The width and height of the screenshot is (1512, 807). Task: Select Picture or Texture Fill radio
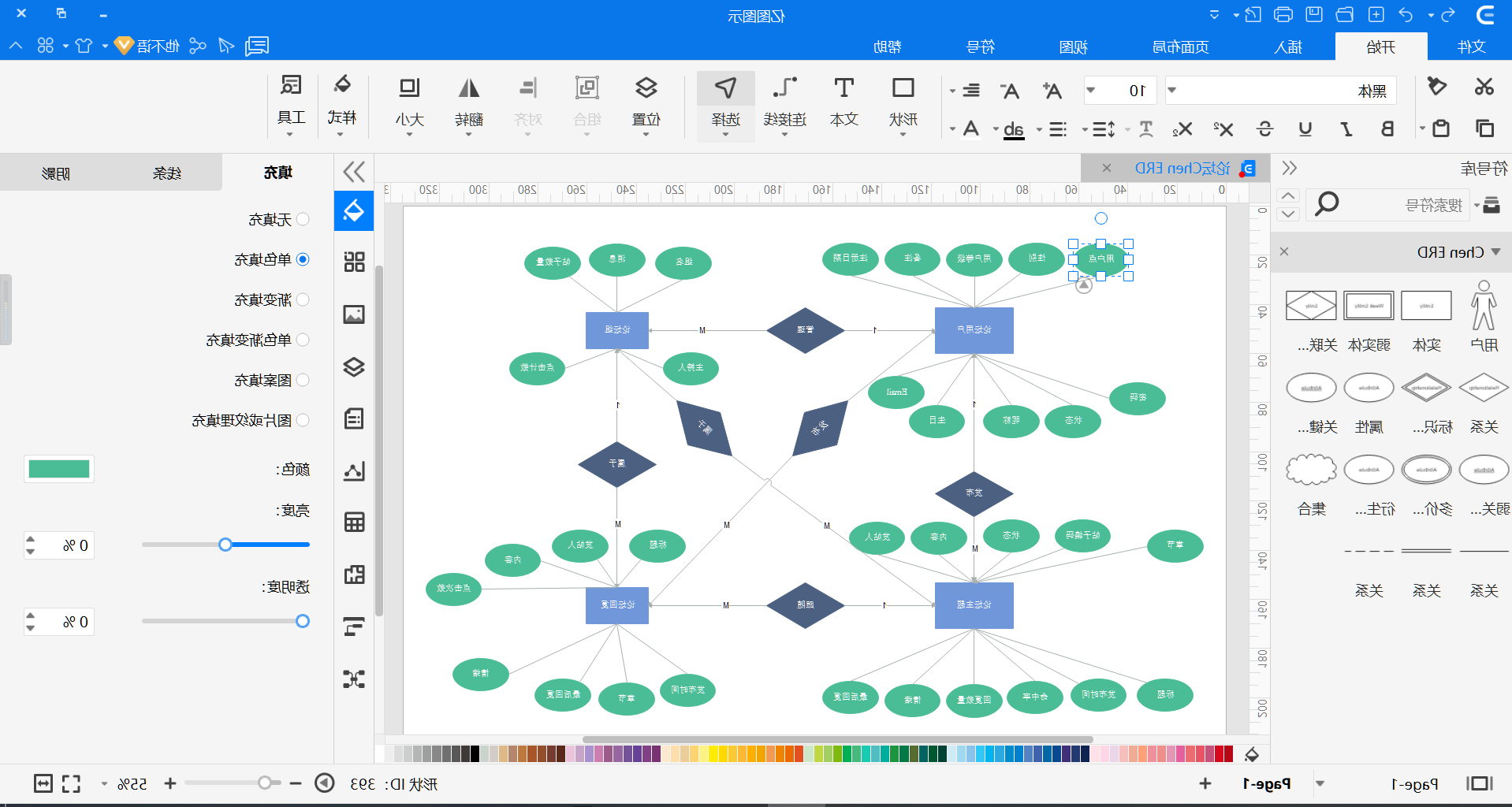click(303, 420)
